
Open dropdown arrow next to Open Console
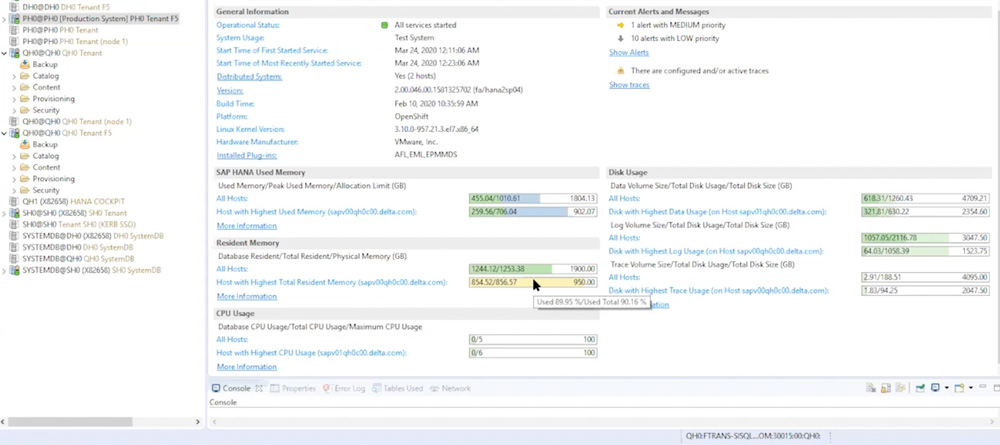click(970, 388)
